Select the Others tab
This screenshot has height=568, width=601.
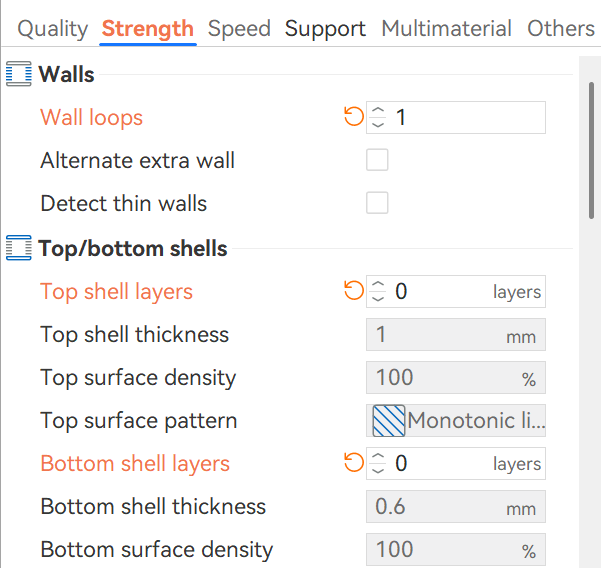click(x=561, y=29)
